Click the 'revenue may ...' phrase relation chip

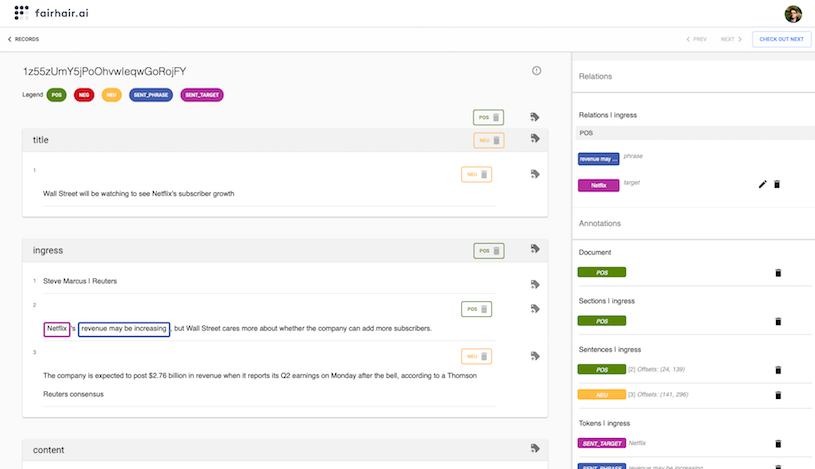coord(598,159)
